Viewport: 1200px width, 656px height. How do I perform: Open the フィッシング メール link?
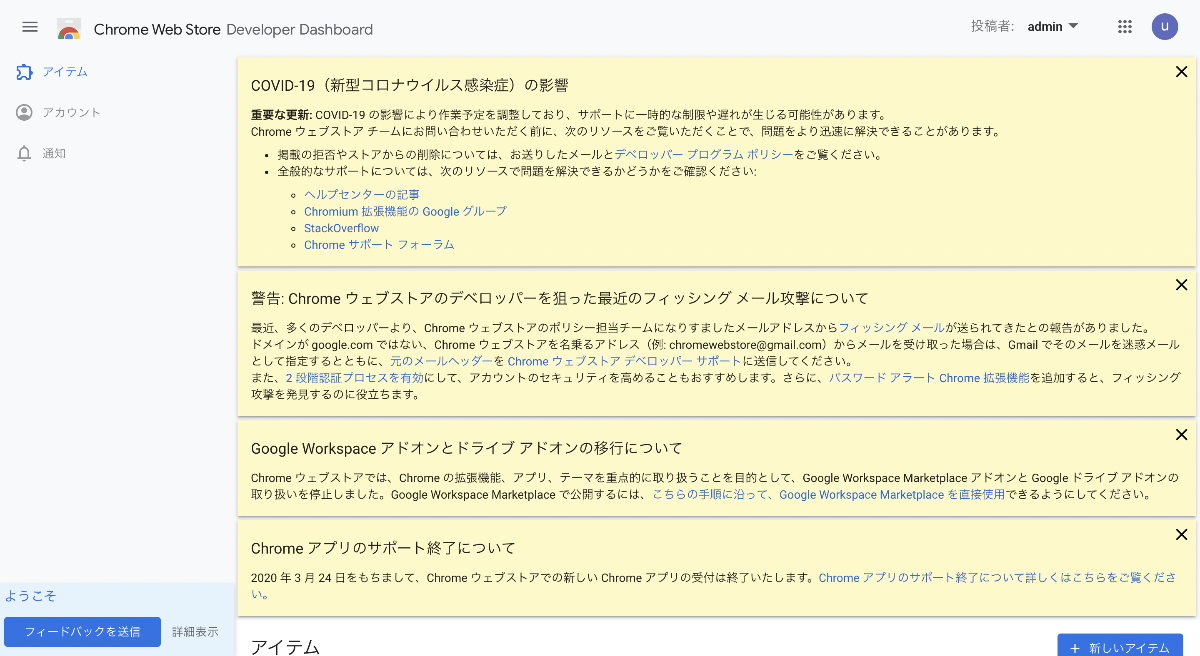tap(891, 328)
